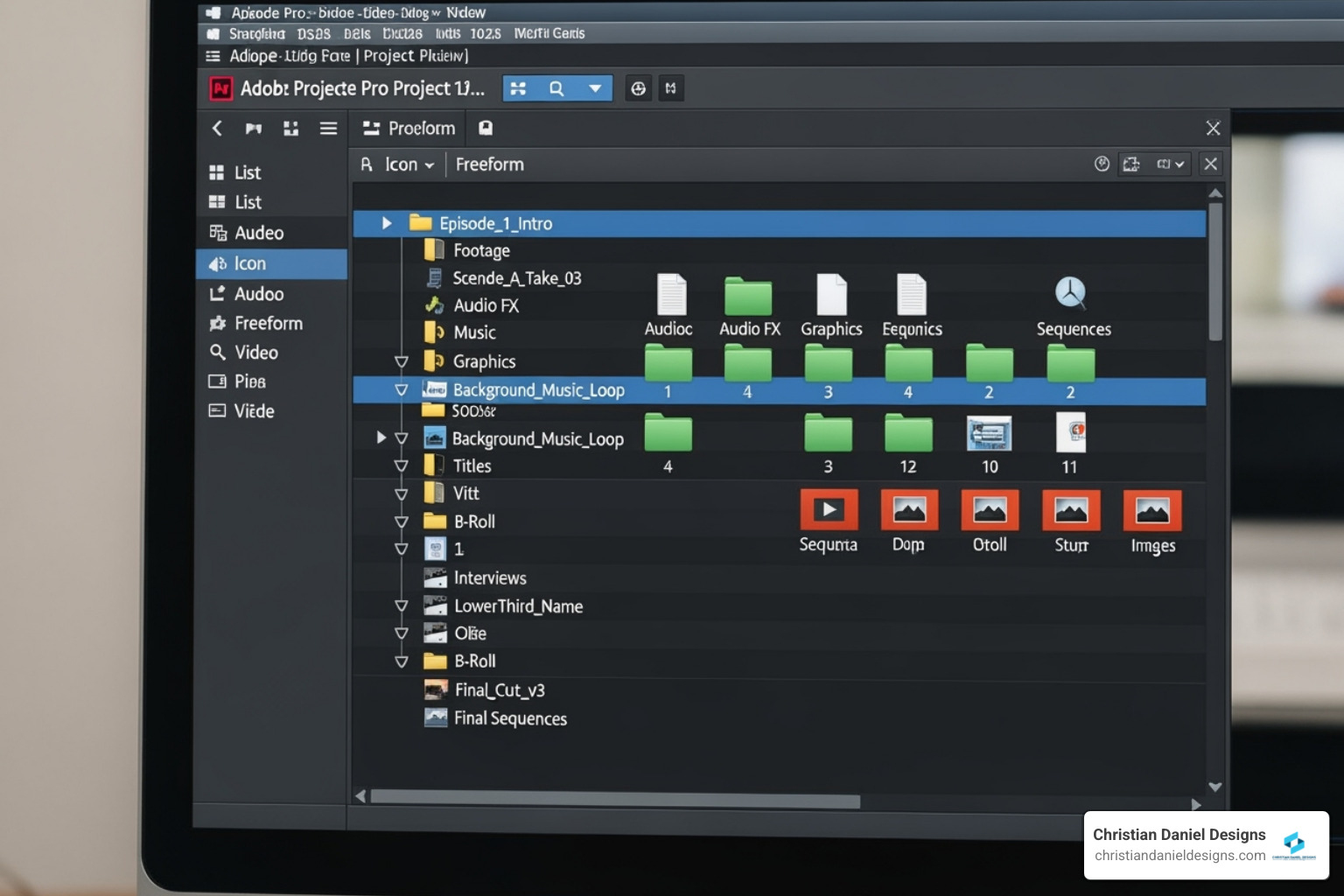Collapse the Graphics bin disclosure triangle
1344x896 pixels.
coord(402,361)
